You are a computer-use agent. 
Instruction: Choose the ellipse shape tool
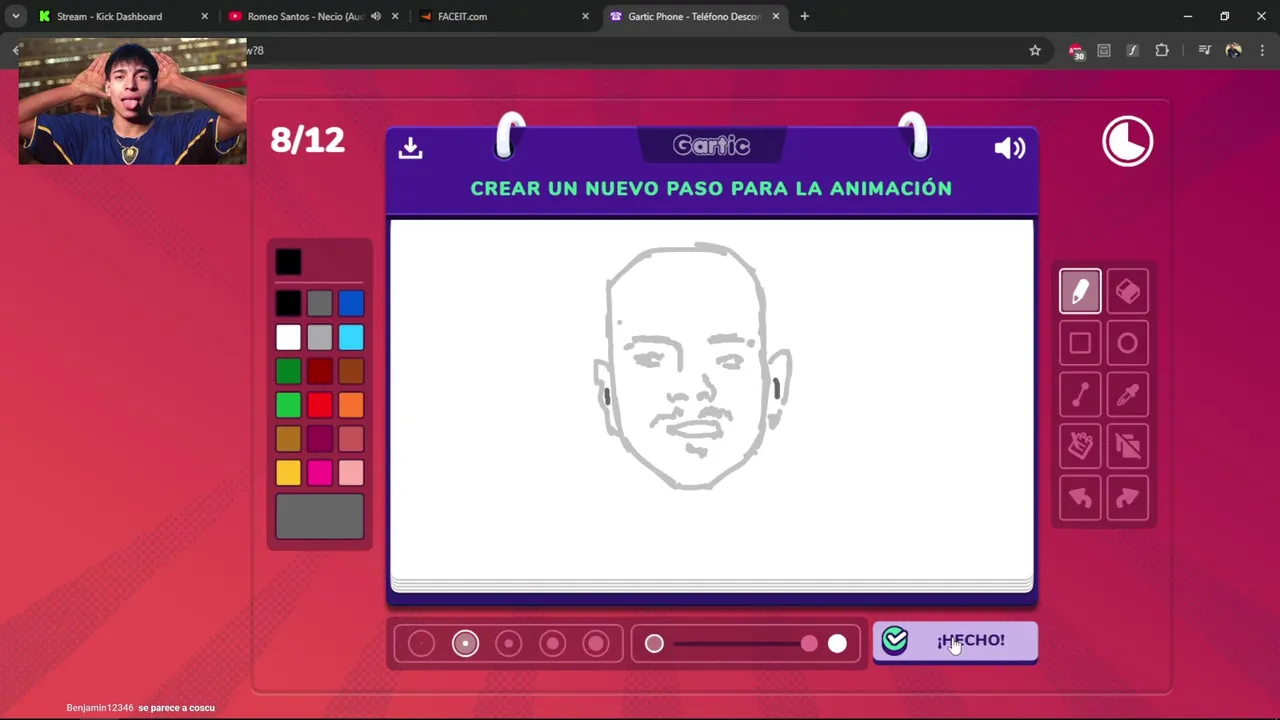coord(1128,344)
